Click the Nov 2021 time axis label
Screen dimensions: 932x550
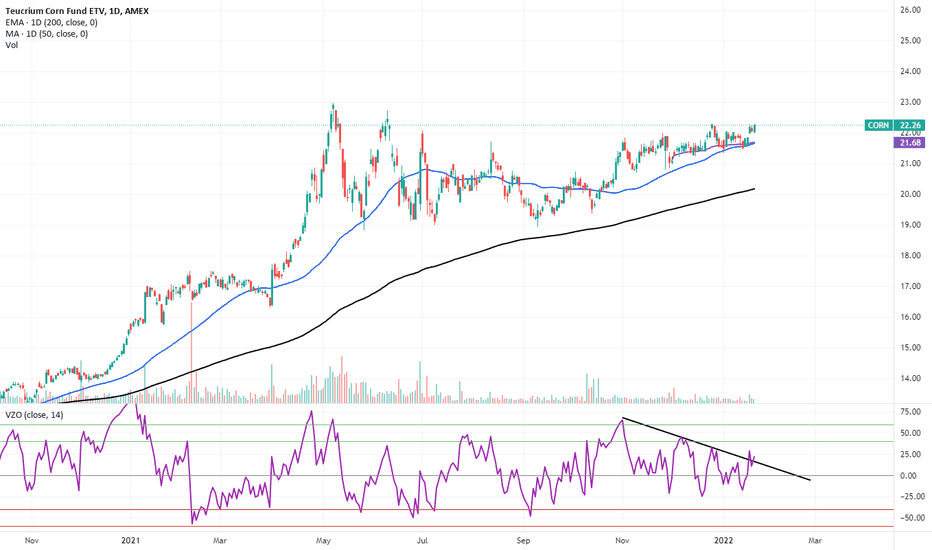click(622, 540)
